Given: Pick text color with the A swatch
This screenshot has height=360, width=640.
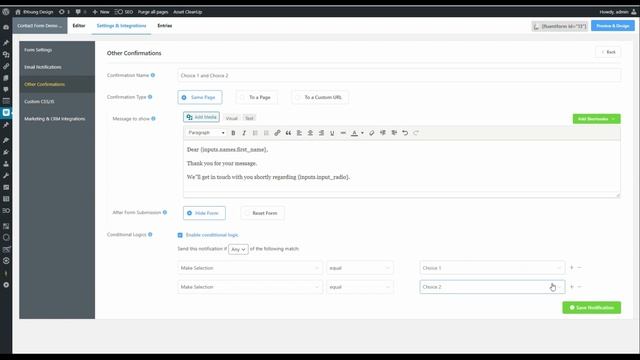Looking at the screenshot, I should [354, 133].
